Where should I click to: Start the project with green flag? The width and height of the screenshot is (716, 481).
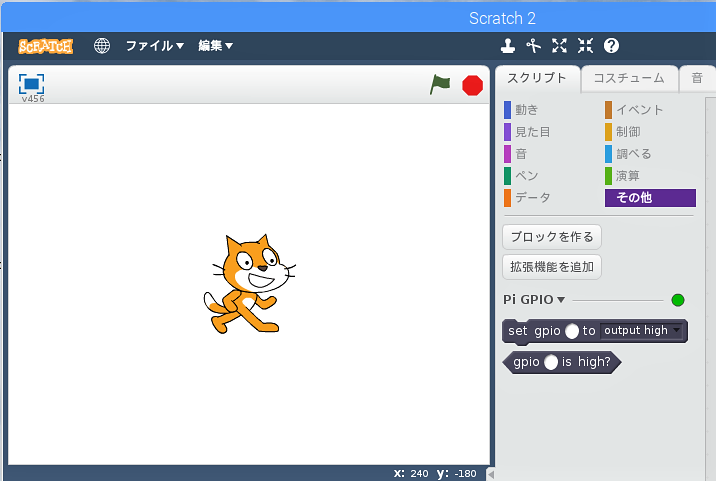pyautogui.click(x=440, y=85)
